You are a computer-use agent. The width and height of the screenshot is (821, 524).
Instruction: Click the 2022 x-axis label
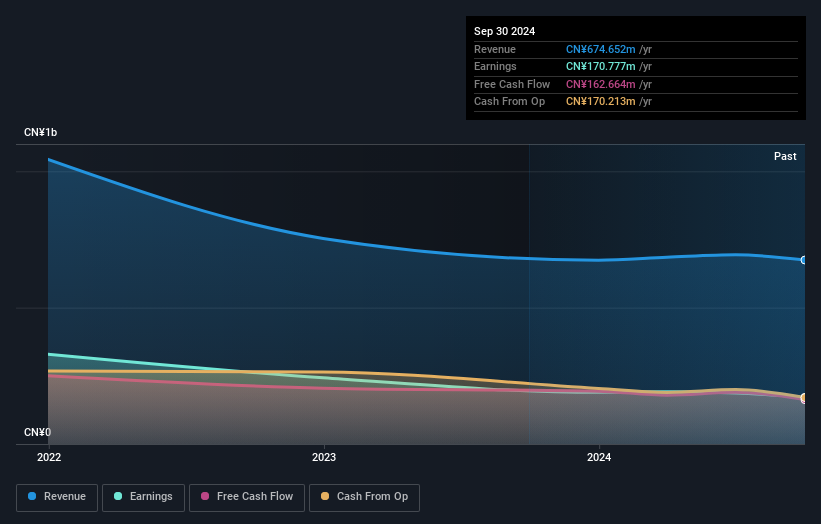(49, 457)
